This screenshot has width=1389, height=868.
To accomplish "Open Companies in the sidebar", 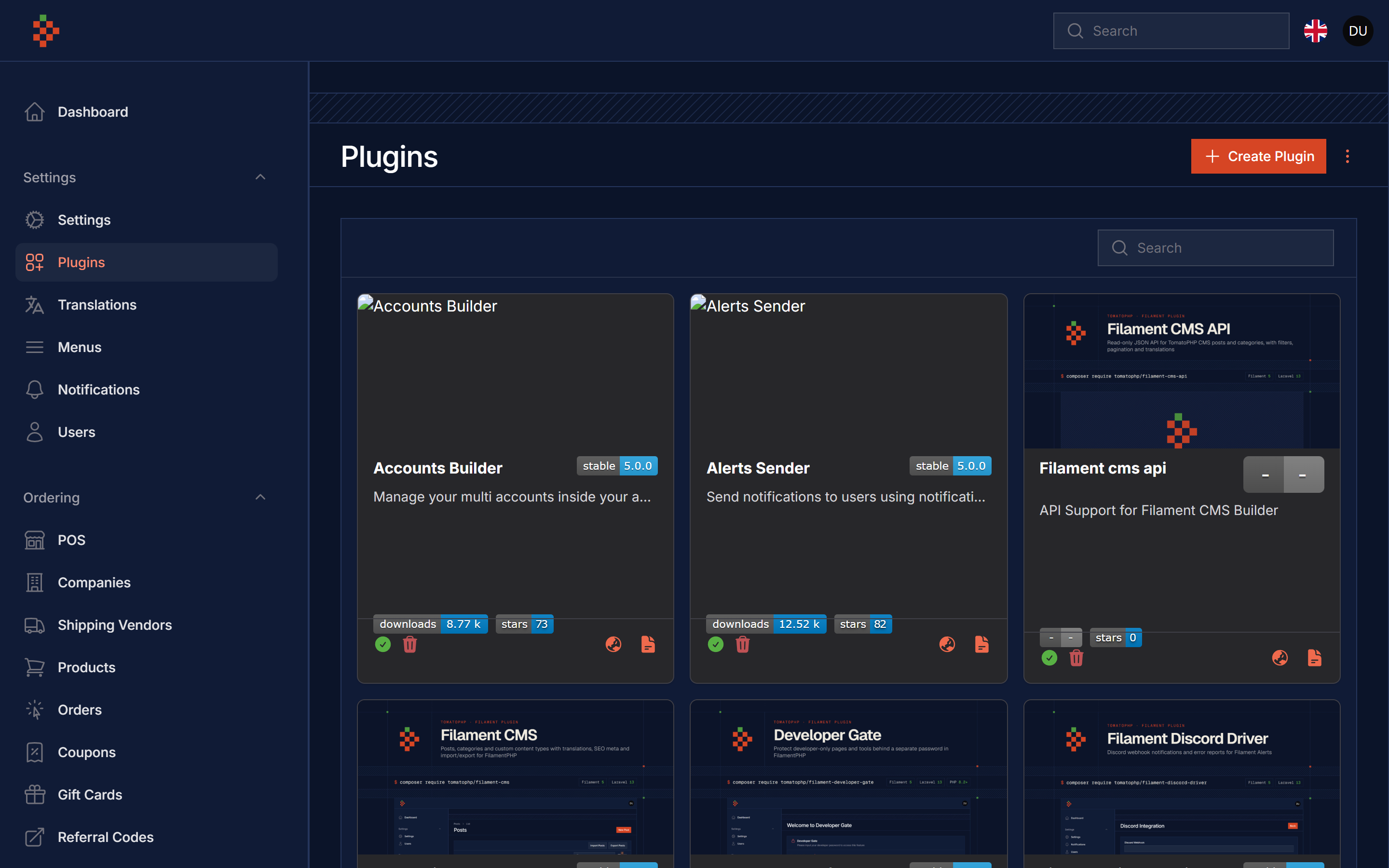I will 146,583.
